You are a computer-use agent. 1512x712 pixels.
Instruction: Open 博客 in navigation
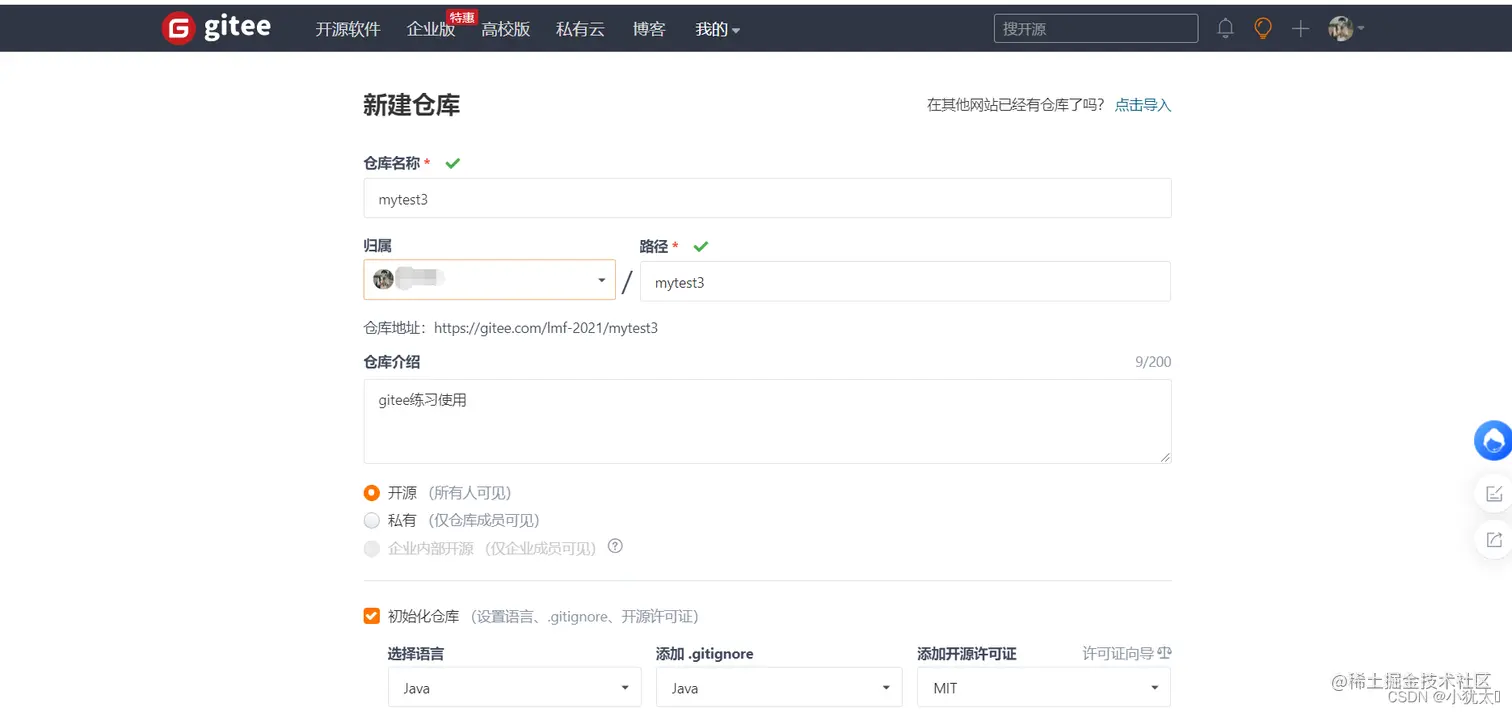point(649,30)
